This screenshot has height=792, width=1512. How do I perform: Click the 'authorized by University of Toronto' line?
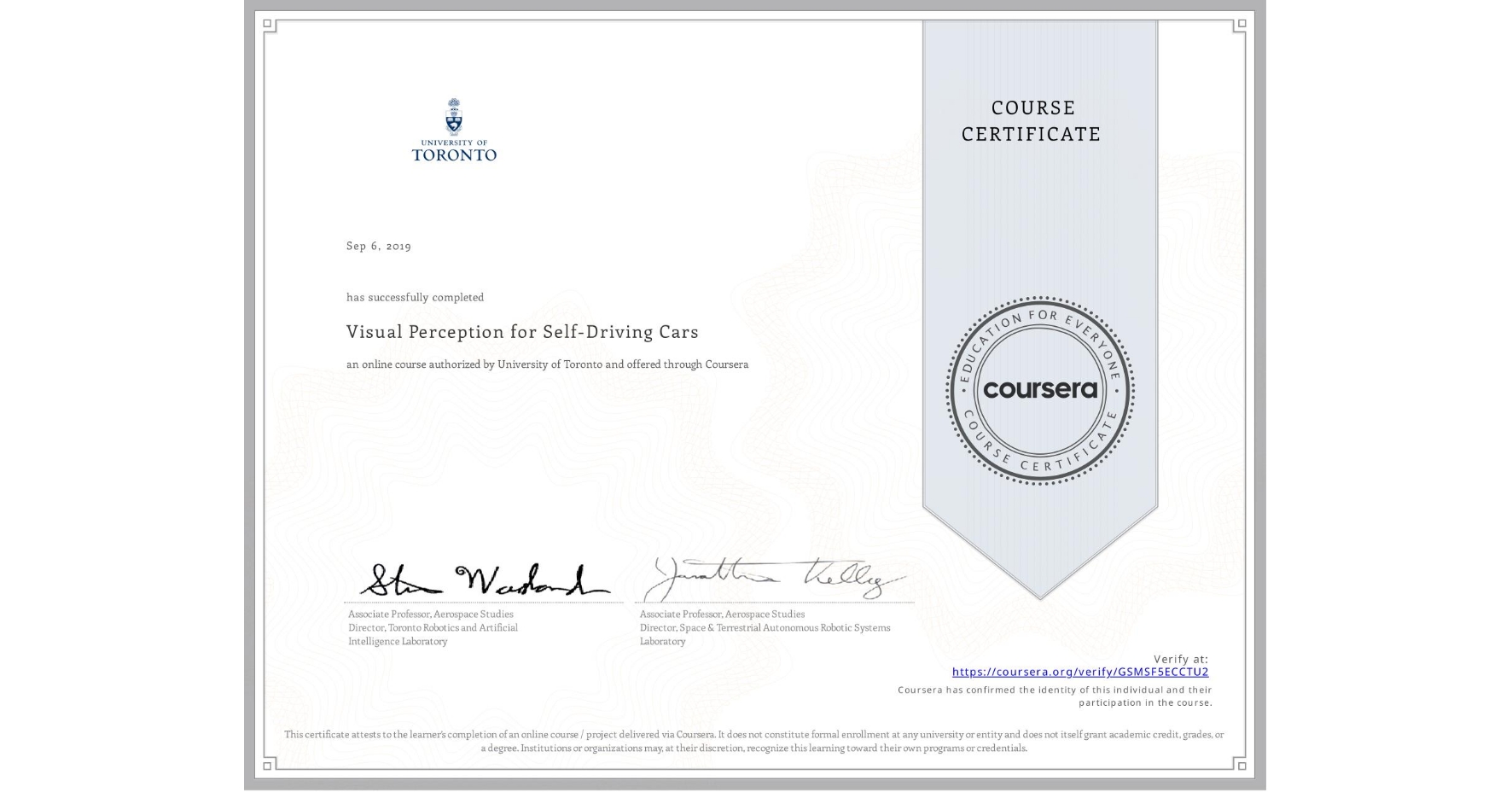click(547, 364)
